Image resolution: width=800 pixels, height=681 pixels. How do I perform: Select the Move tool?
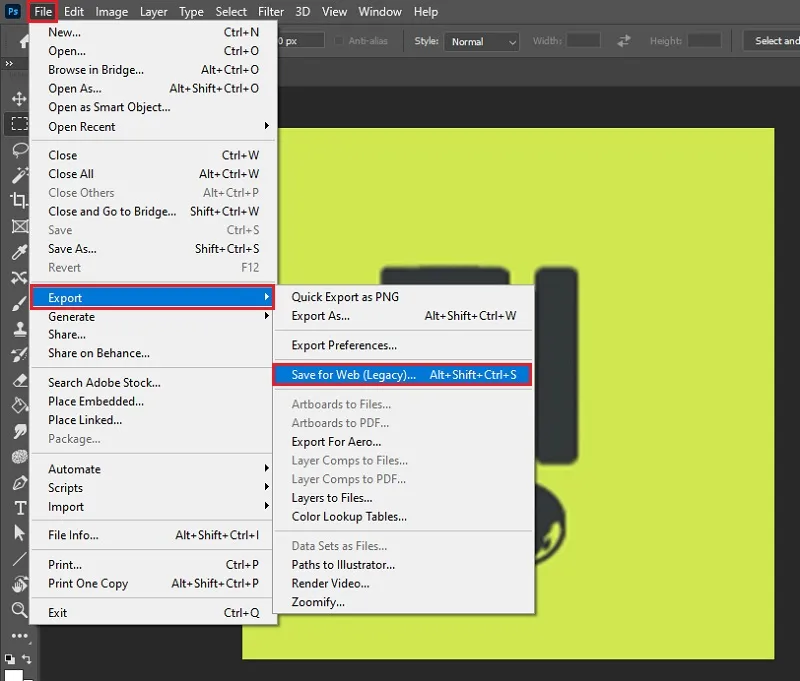click(19, 98)
